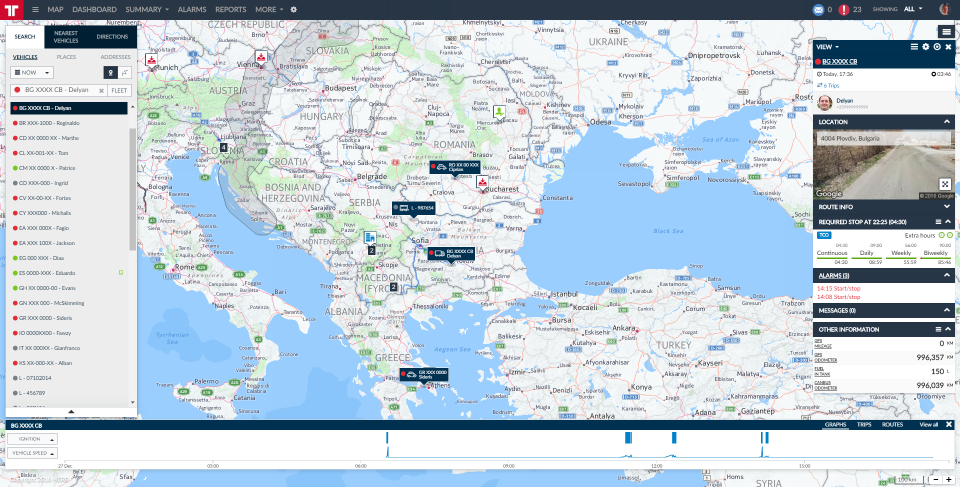
Task: Switch to the Nearest Vehicles tab
Action: [x=66, y=36]
